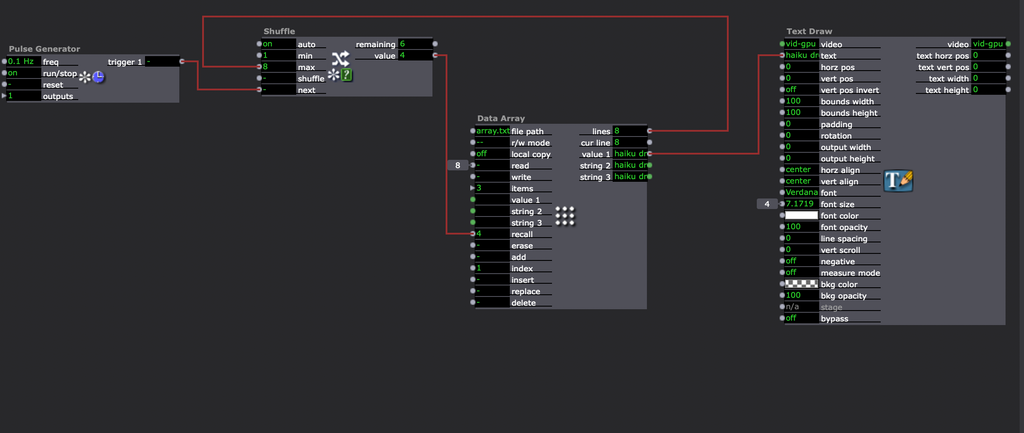Open the white font color swatch
This screenshot has height=433, width=1024.
point(800,215)
